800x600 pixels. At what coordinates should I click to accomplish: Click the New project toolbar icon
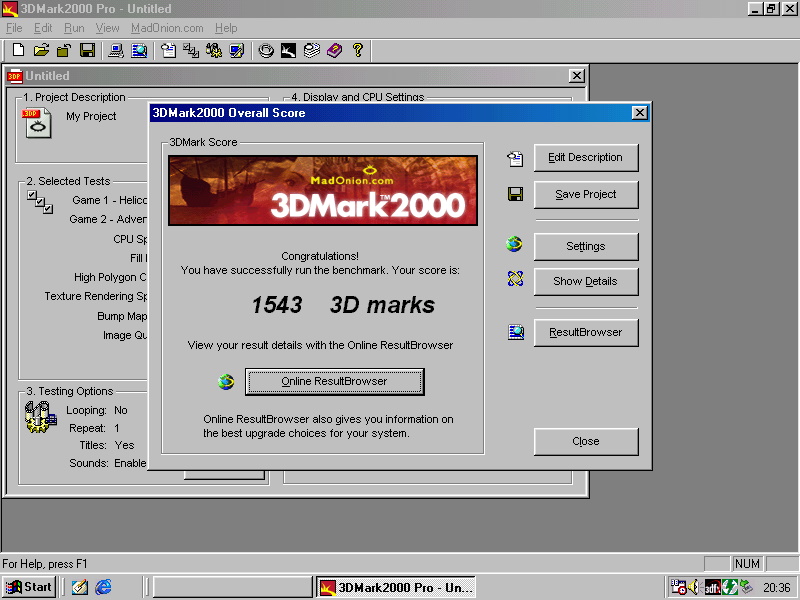(x=18, y=50)
